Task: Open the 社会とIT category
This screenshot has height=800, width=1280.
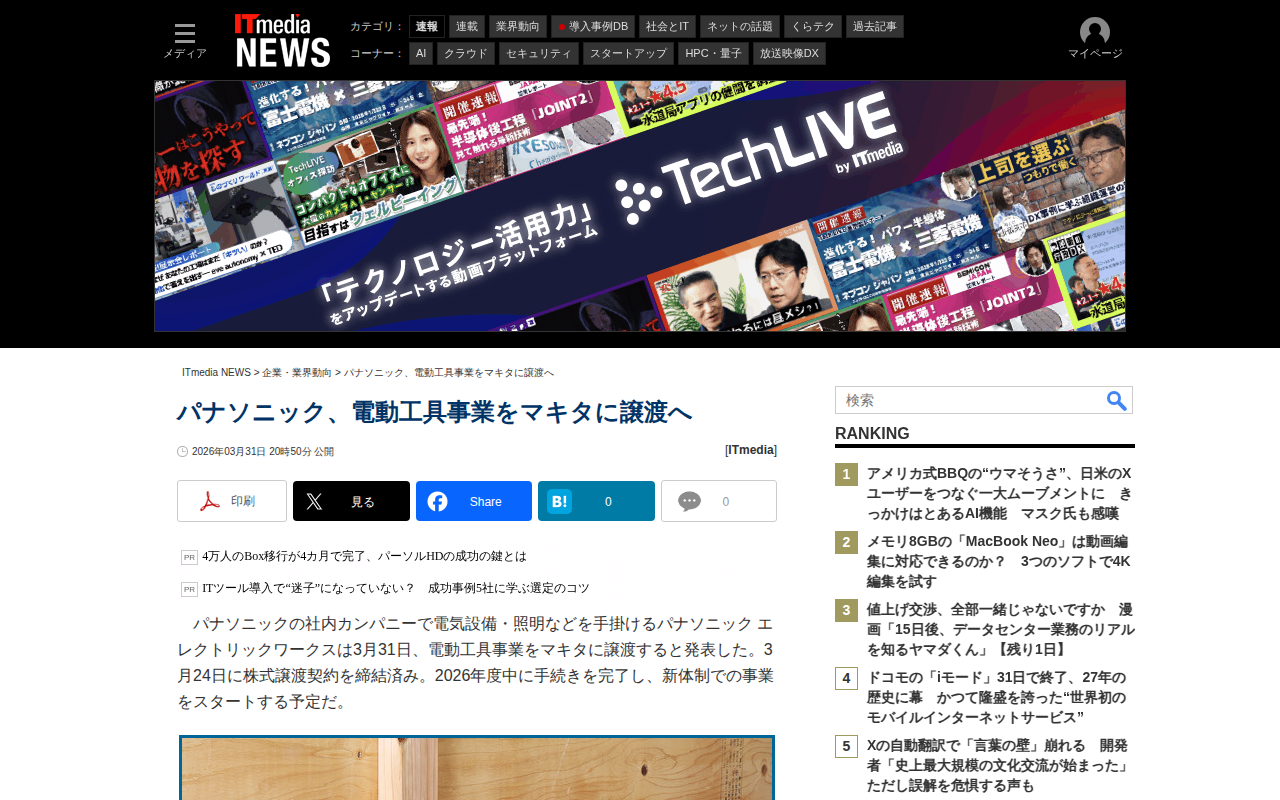Action: click(667, 26)
